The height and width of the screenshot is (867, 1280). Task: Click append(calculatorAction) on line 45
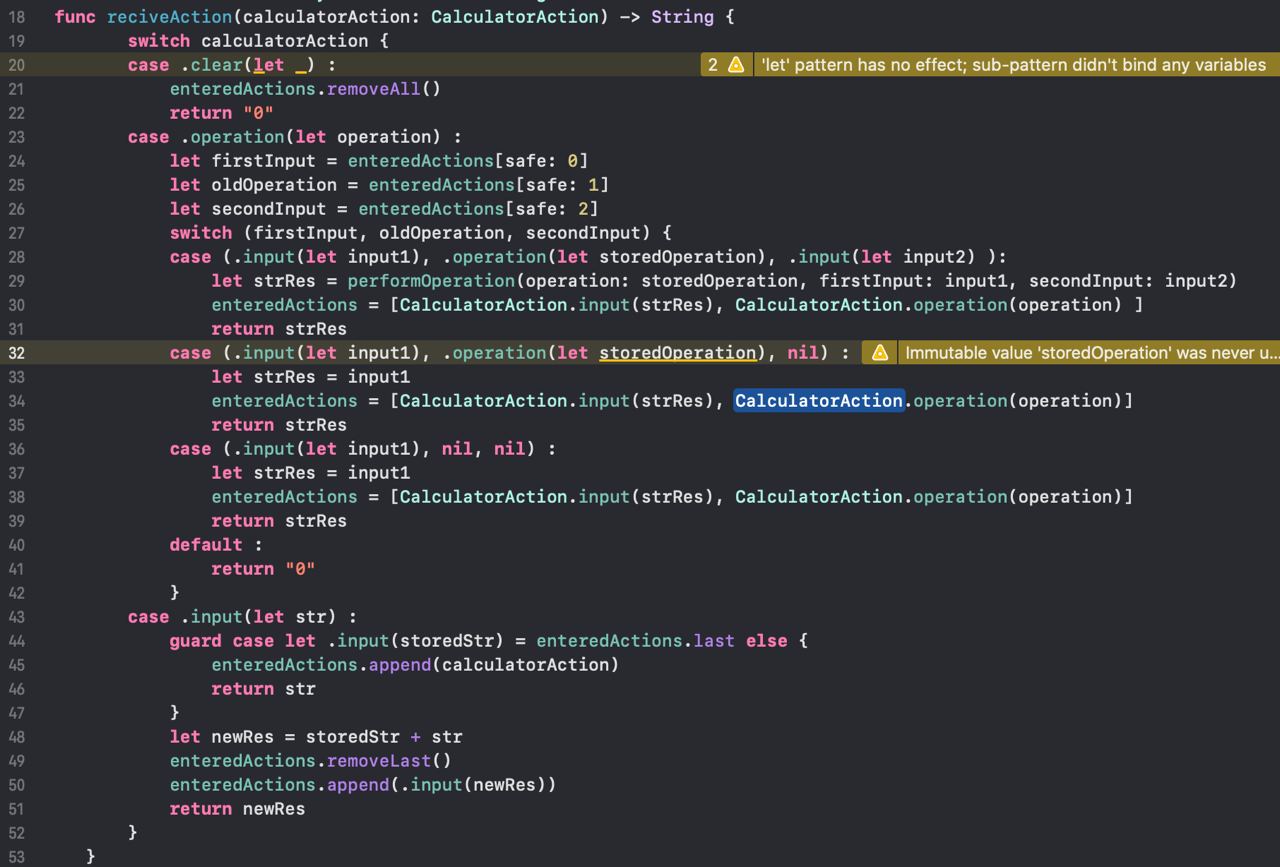tap(494, 665)
